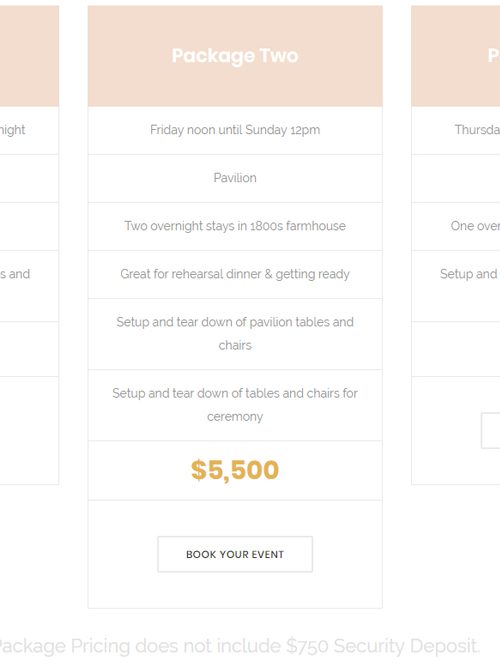500x666 pixels.
Task: Click the BOOK YOUR EVENT button
Action: [235, 554]
